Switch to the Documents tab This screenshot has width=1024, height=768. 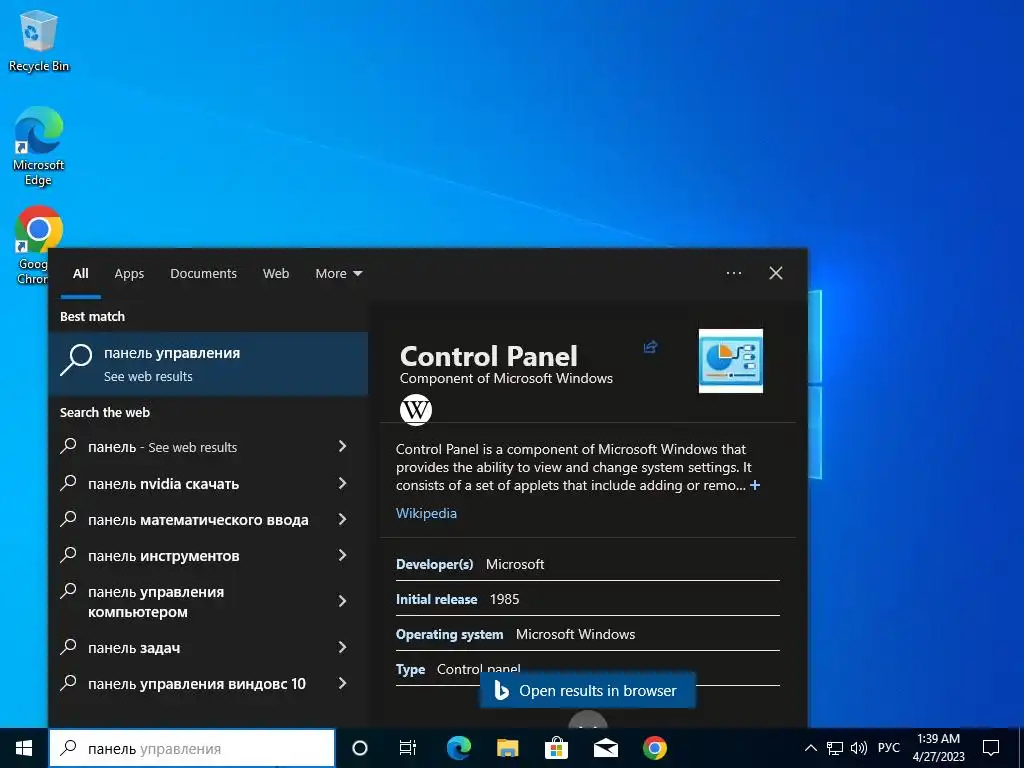click(x=203, y=274)
